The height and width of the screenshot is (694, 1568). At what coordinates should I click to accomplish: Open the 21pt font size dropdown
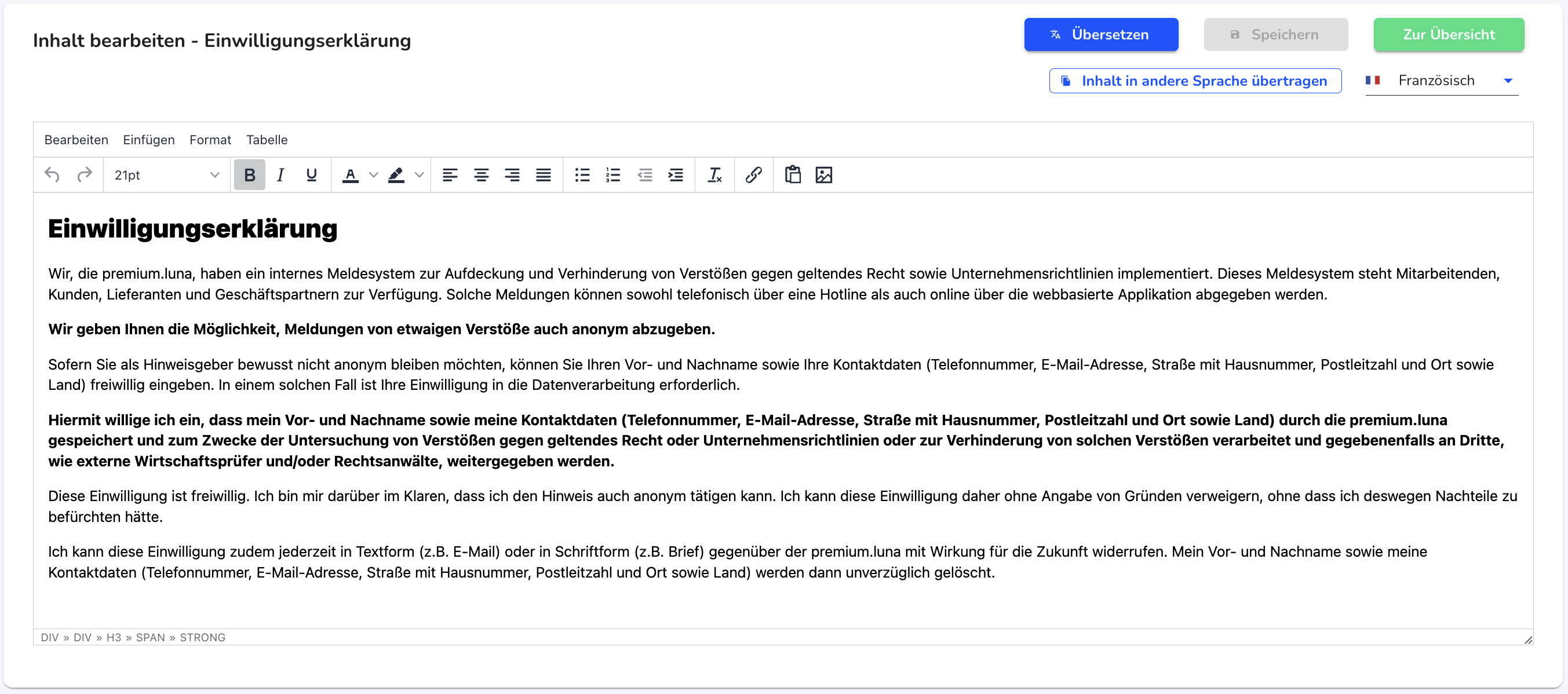166,176
